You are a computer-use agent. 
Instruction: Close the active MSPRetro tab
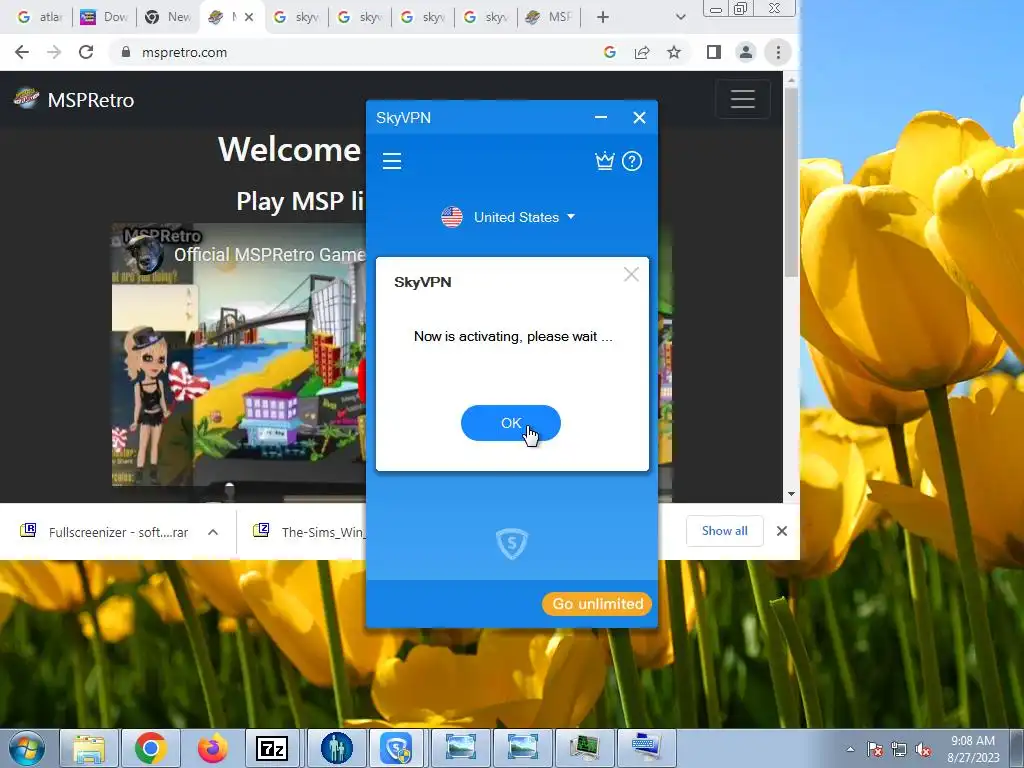click(249, 17)
